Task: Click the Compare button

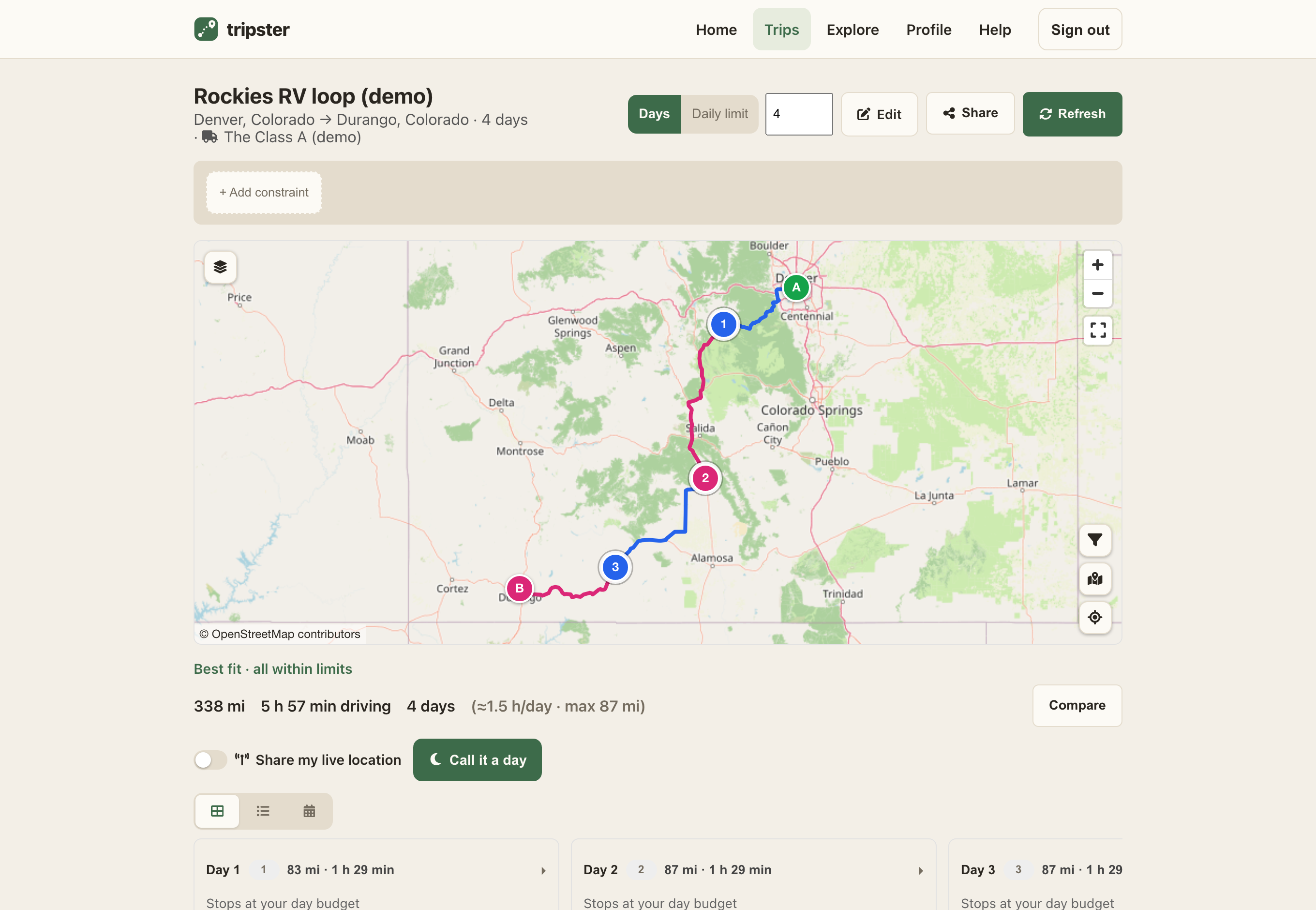Action: point(1077,705)
